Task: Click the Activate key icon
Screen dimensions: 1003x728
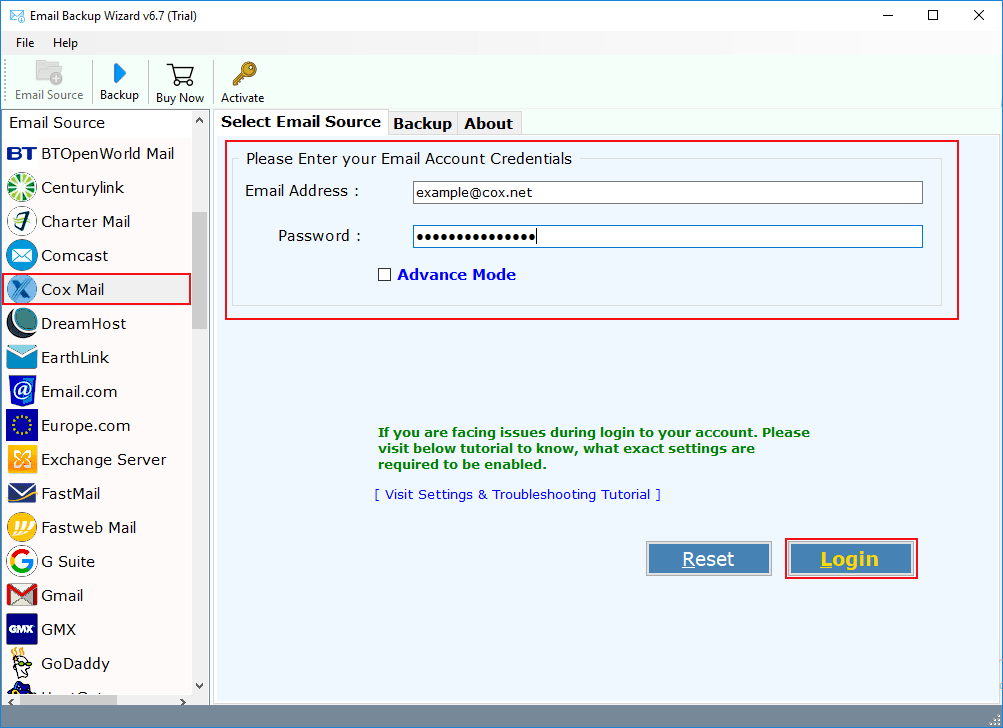Action: (x=242, y=80)
